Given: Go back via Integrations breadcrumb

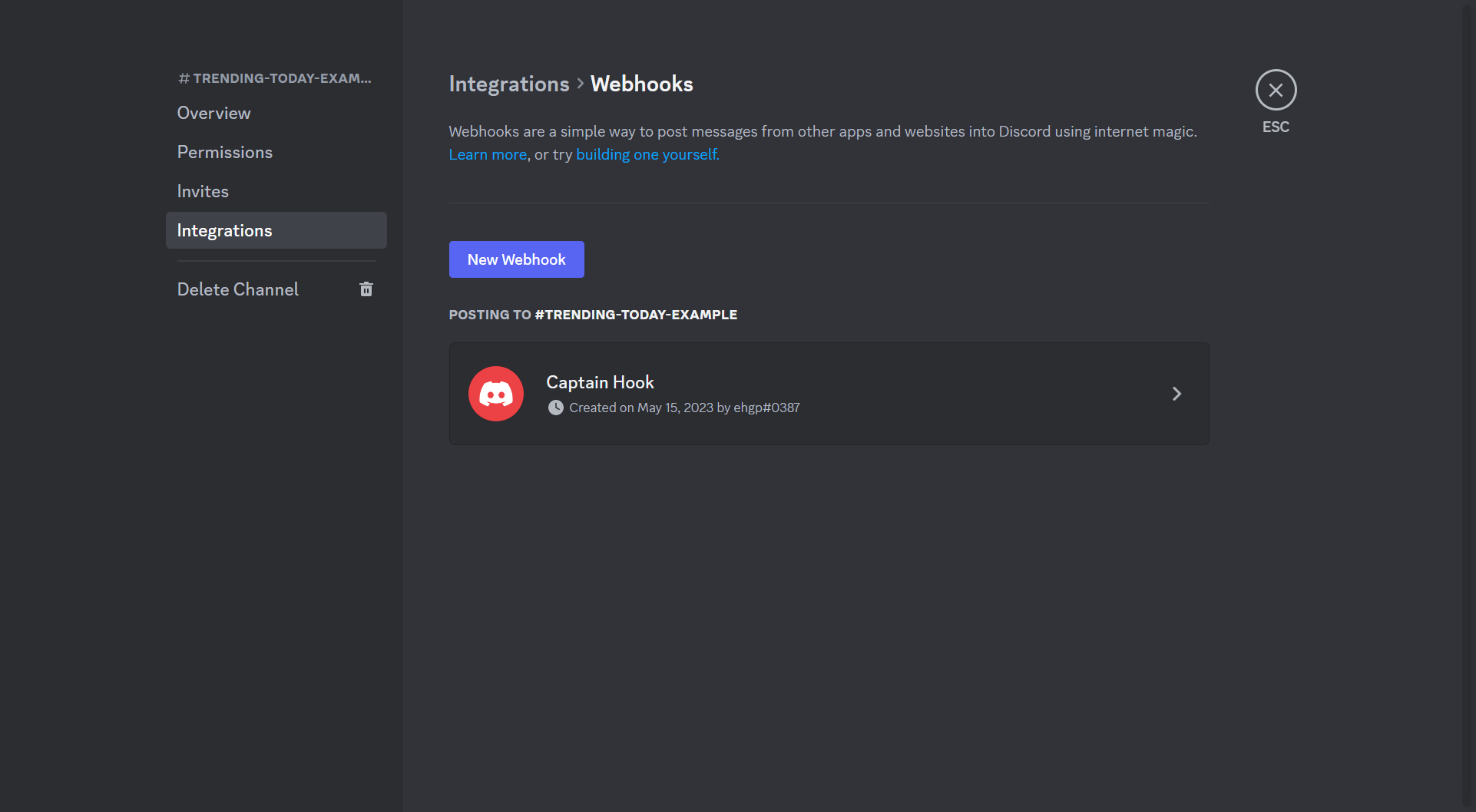Looking at the screenshot, I should pyautogui.click(x=509, y=84).
